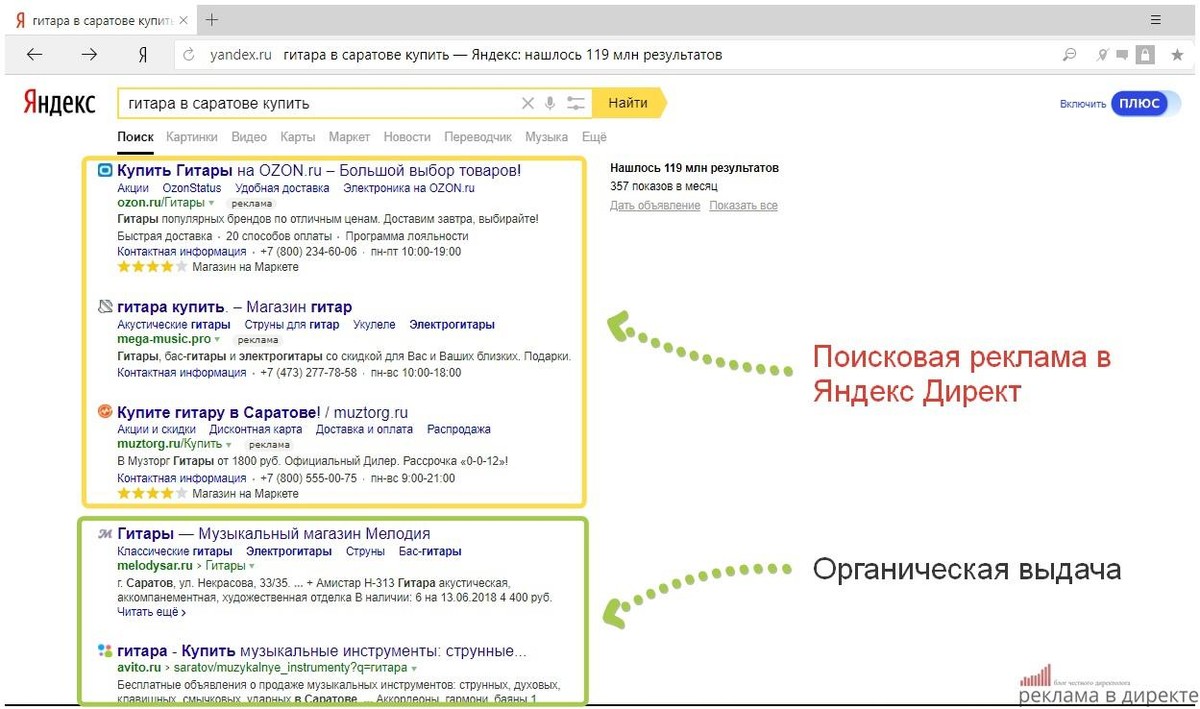Open 'Контактная информация' under mega-music ad
The image size is (1200, 709).
click(x=182, y=372)
